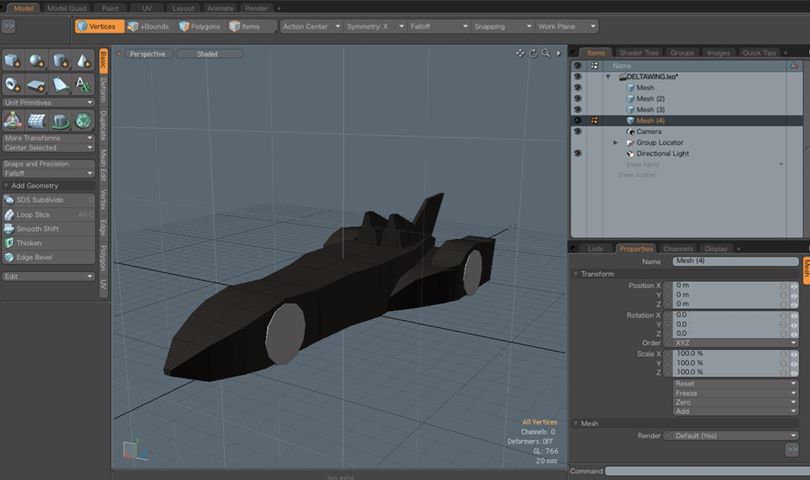Click the Edge Bevel tool

(49, 257)
